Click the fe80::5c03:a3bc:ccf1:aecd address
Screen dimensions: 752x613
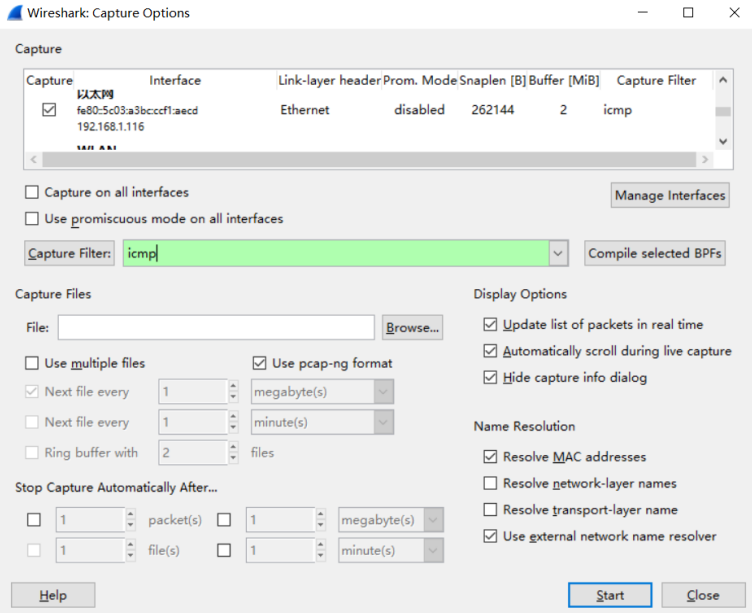tap(137, 110)
